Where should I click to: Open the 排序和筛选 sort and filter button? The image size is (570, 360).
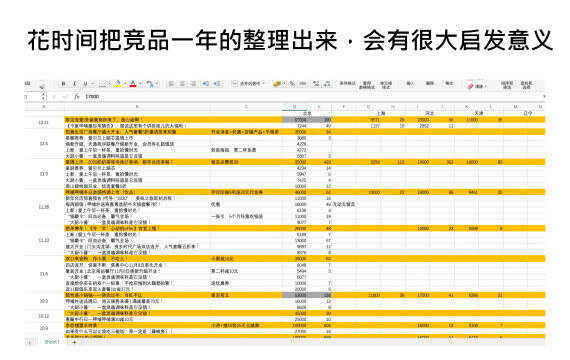click(x=507, y=85)
